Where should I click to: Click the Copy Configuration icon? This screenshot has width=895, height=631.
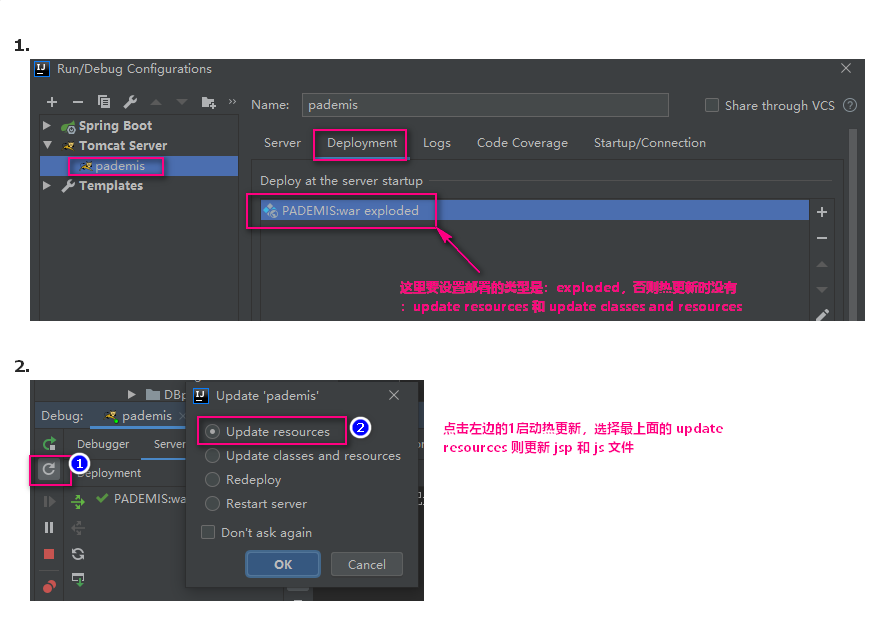coord(104,102)
